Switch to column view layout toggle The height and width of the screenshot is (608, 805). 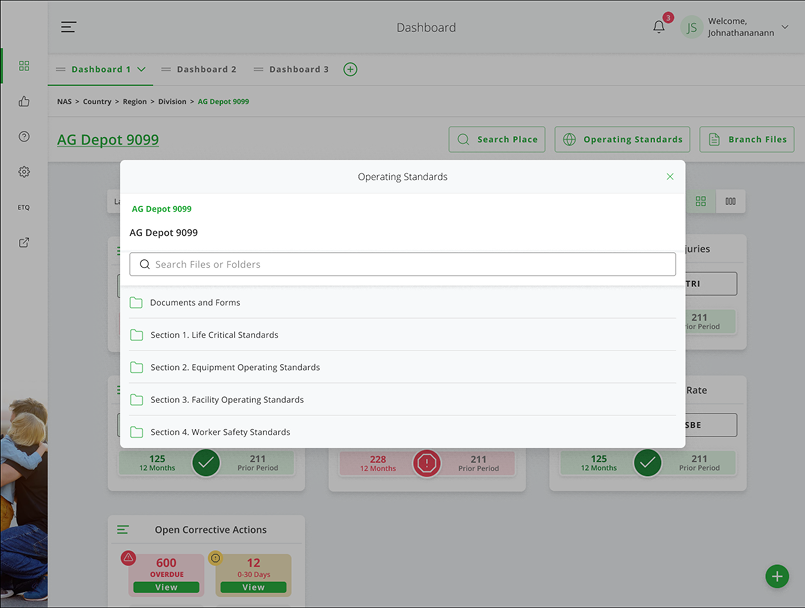731,201
